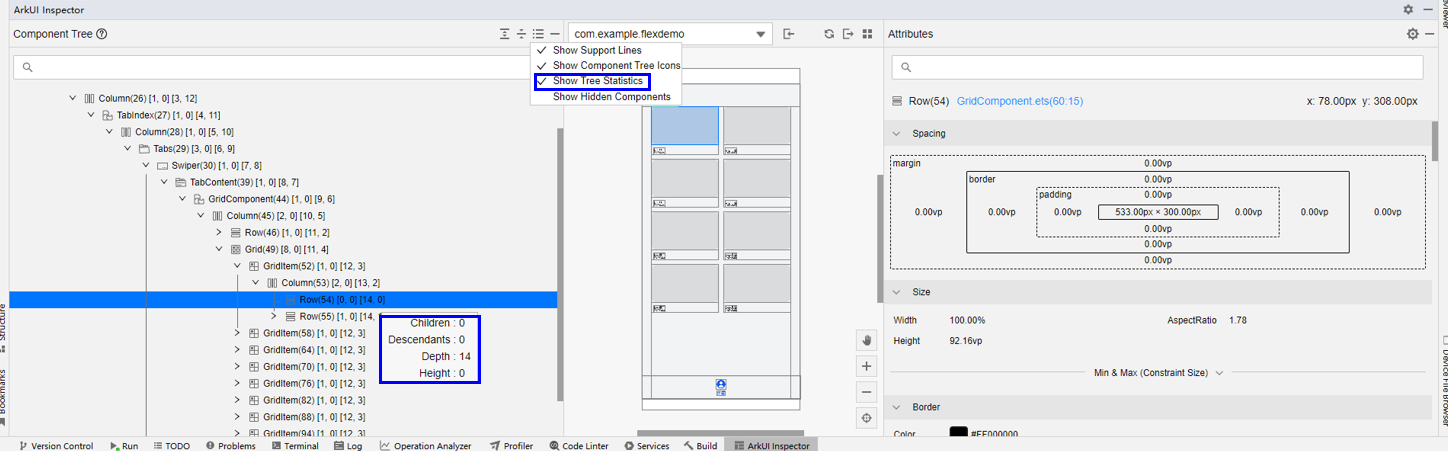This screenshot has width=1448, height=451.
Task: Collapse the Tabs(29) tree node
Action: [x=128, y=148]
